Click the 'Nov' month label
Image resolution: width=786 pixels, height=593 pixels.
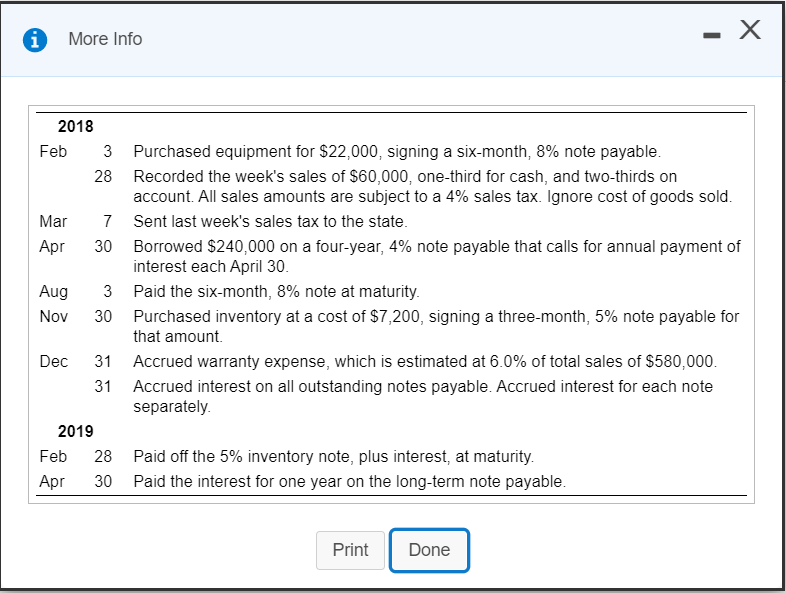tap(54, 316)
